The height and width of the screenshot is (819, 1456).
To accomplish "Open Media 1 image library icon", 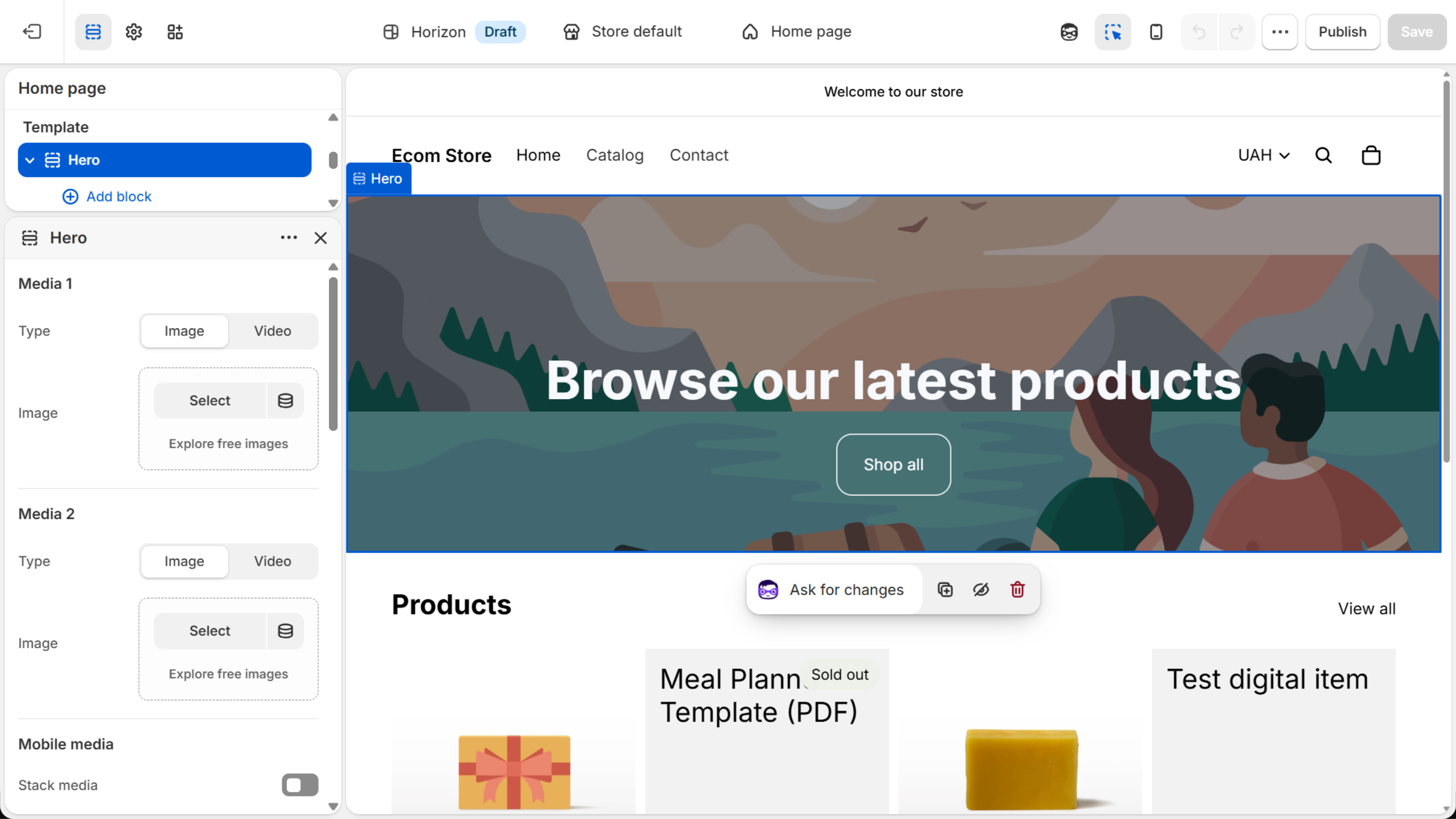I will 285,401.
